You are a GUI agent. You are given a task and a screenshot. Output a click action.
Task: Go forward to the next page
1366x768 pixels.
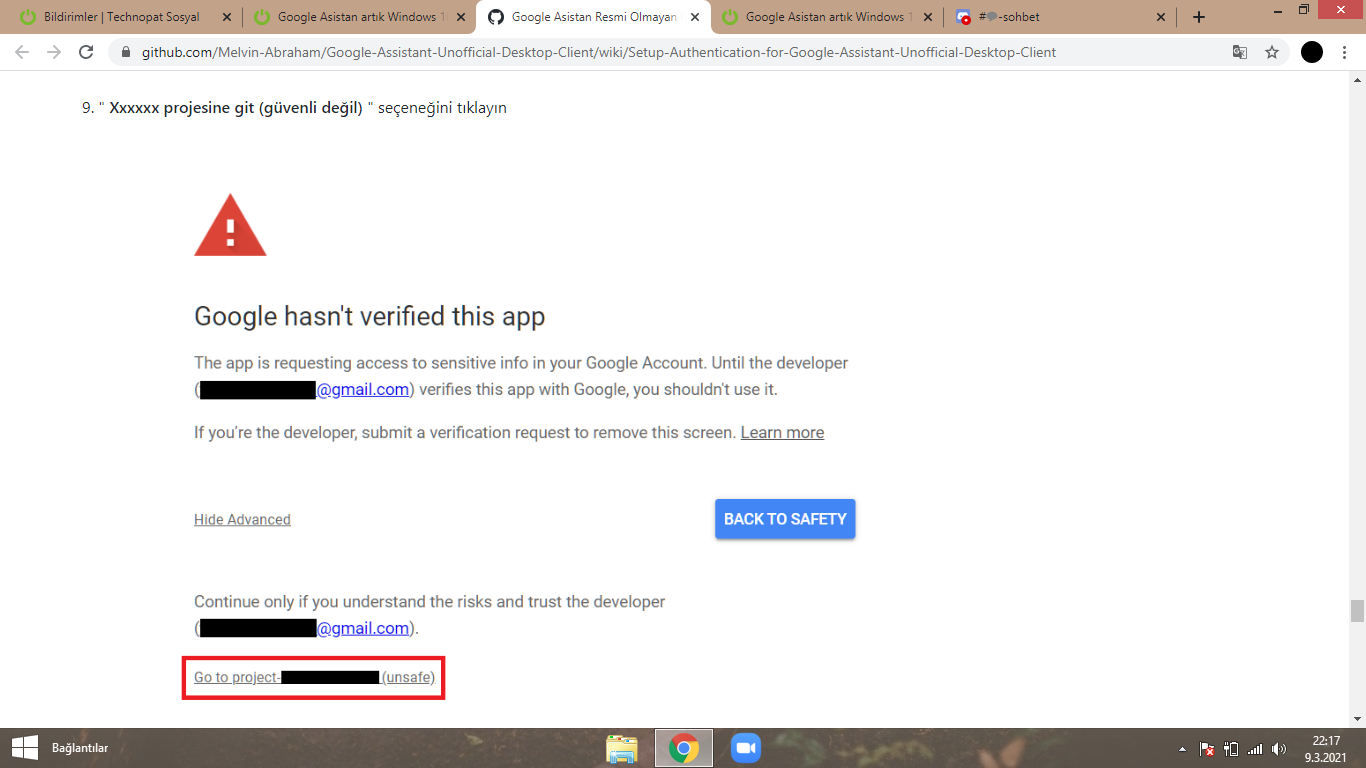tap(54, 52)
